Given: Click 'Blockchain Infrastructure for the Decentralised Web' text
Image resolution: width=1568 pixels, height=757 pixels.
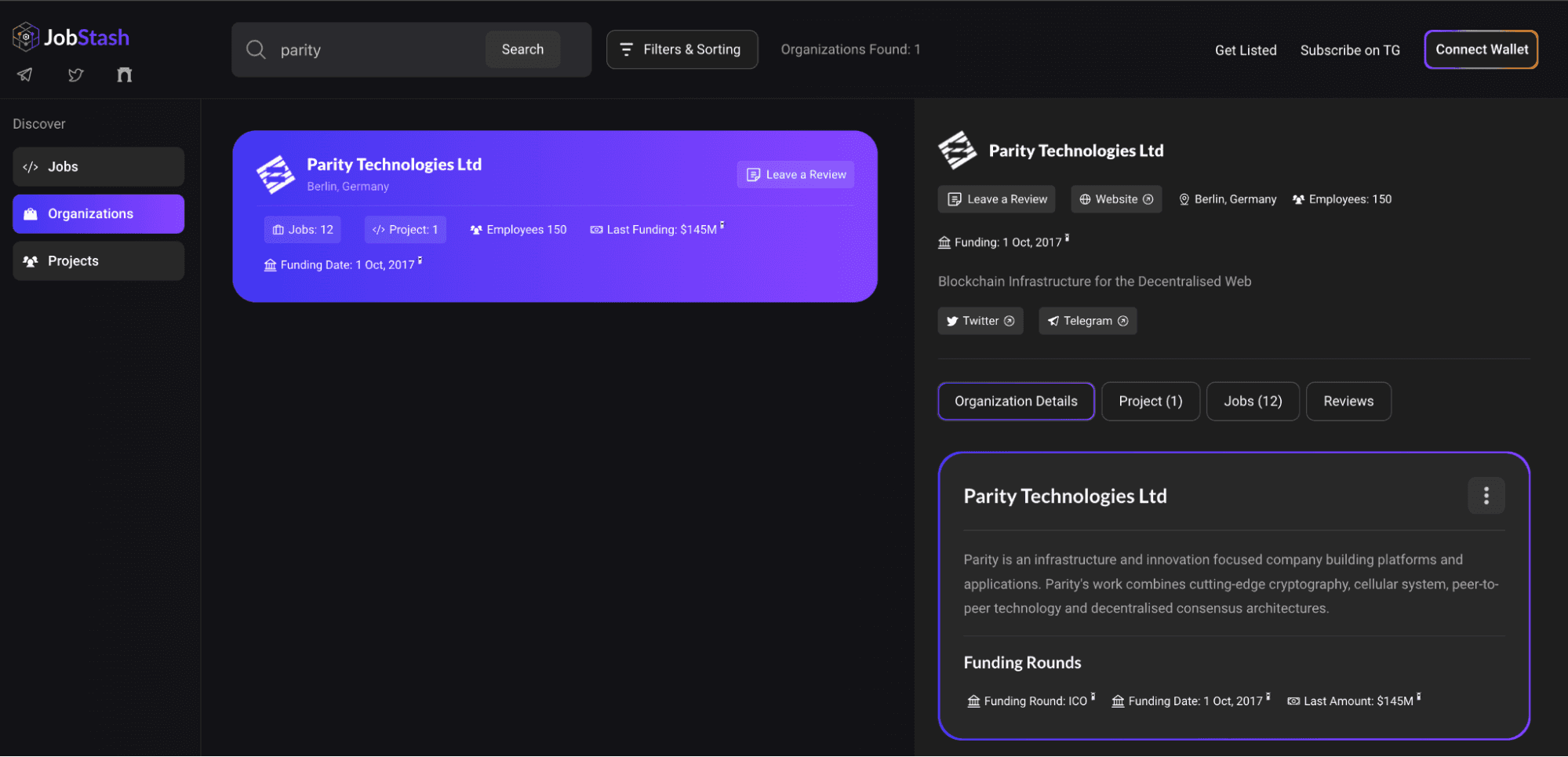Looking at the screenshot, I should tap(1094, 281).
